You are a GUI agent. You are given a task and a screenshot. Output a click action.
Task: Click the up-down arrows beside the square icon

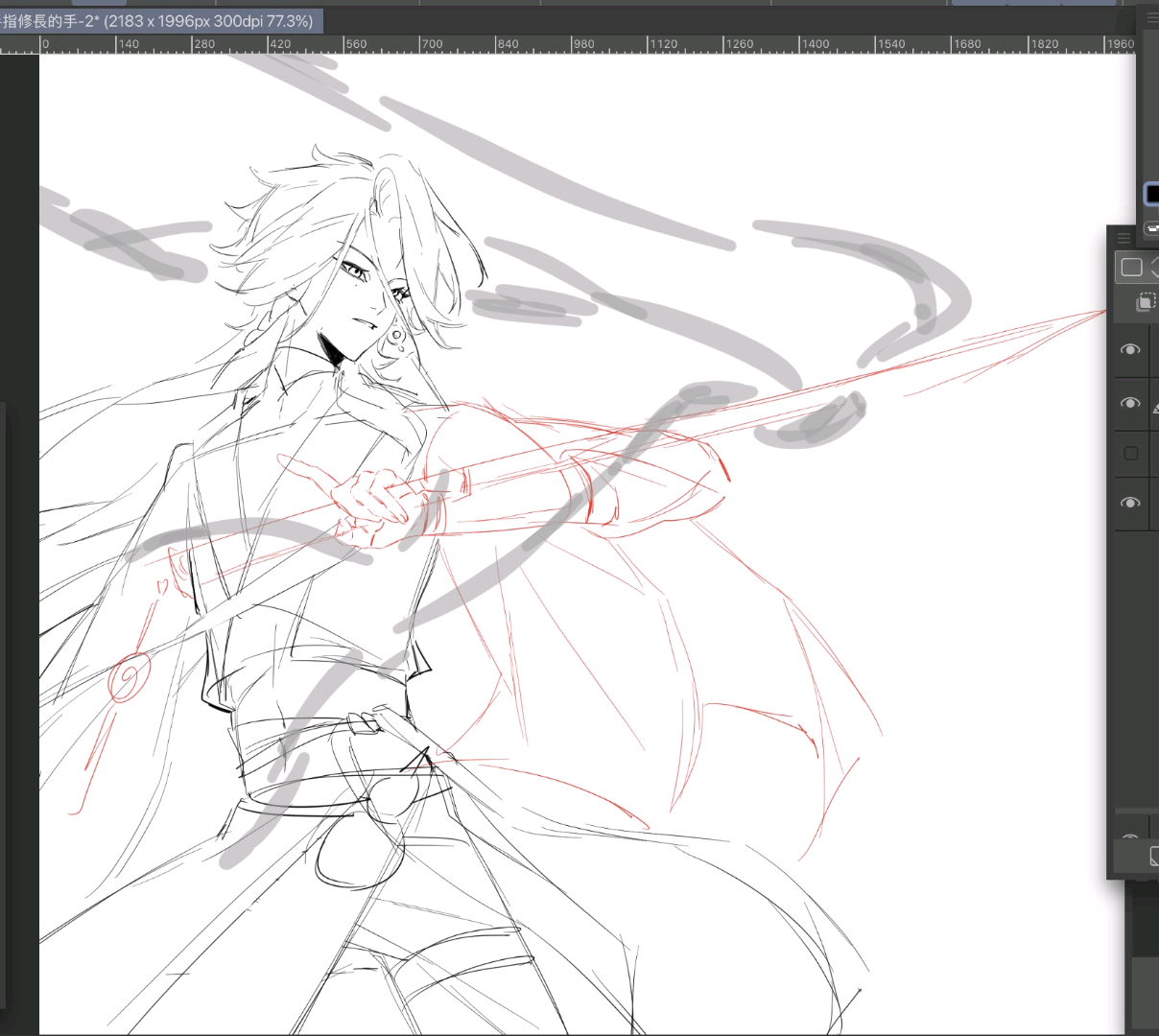(1154, 268)
